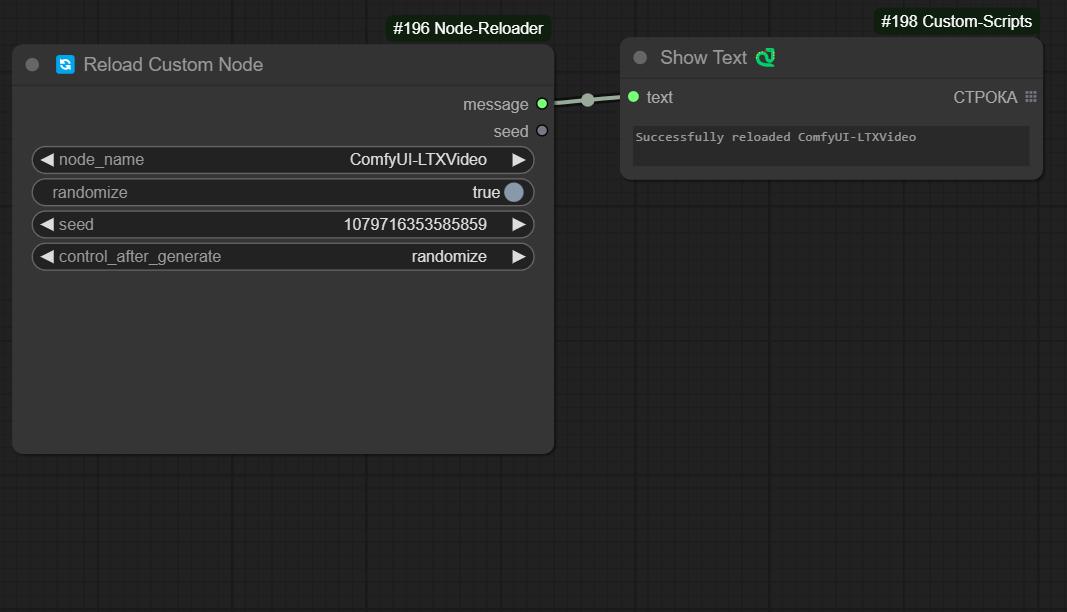The width and height of the screenshot is (1067, 612).
Task: Click the wire reroute dot between the two nodes
Action: tap(587, 100)
